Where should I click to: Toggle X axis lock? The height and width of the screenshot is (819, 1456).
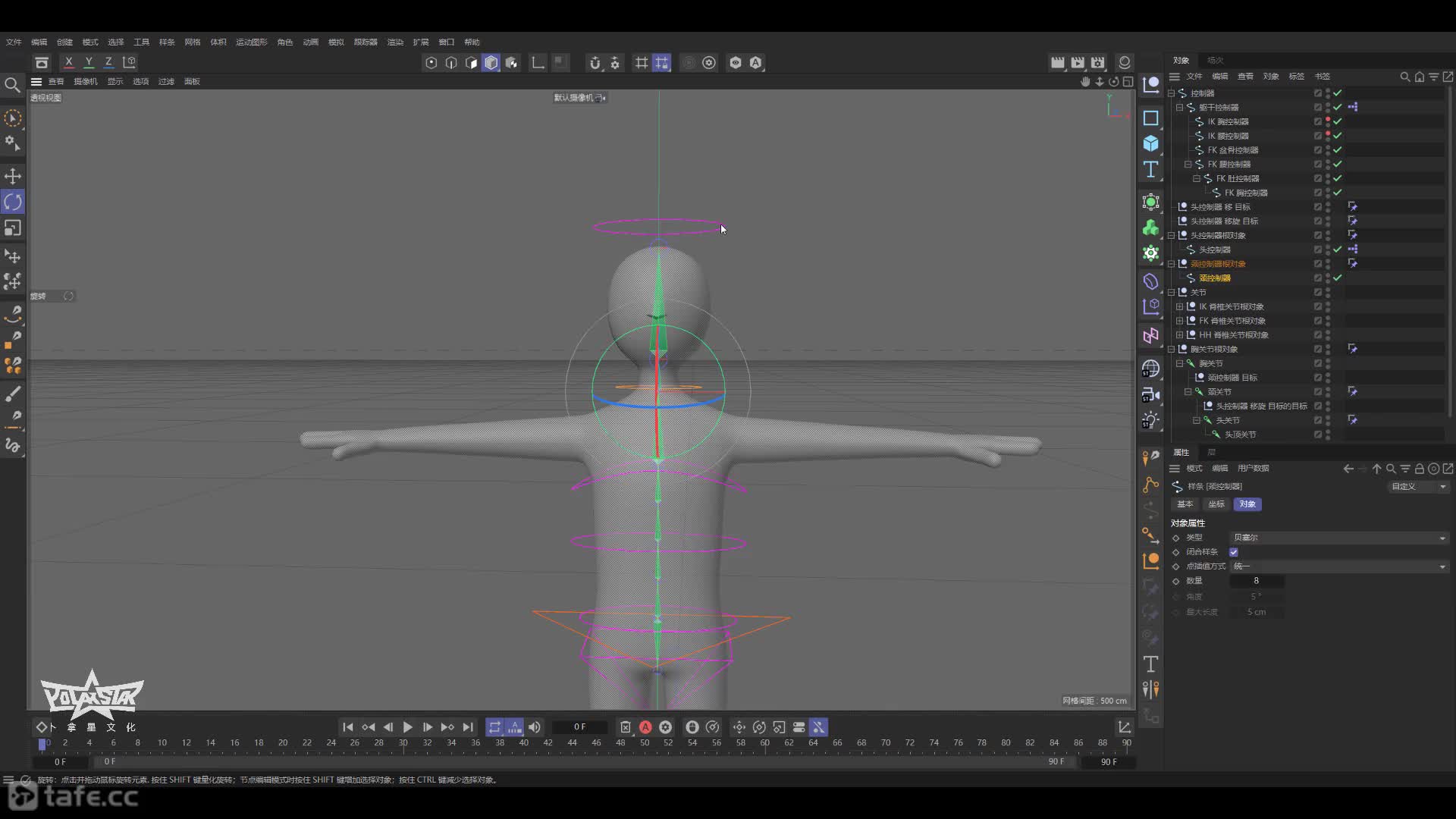pyautogui.click(x=69, y=62)
